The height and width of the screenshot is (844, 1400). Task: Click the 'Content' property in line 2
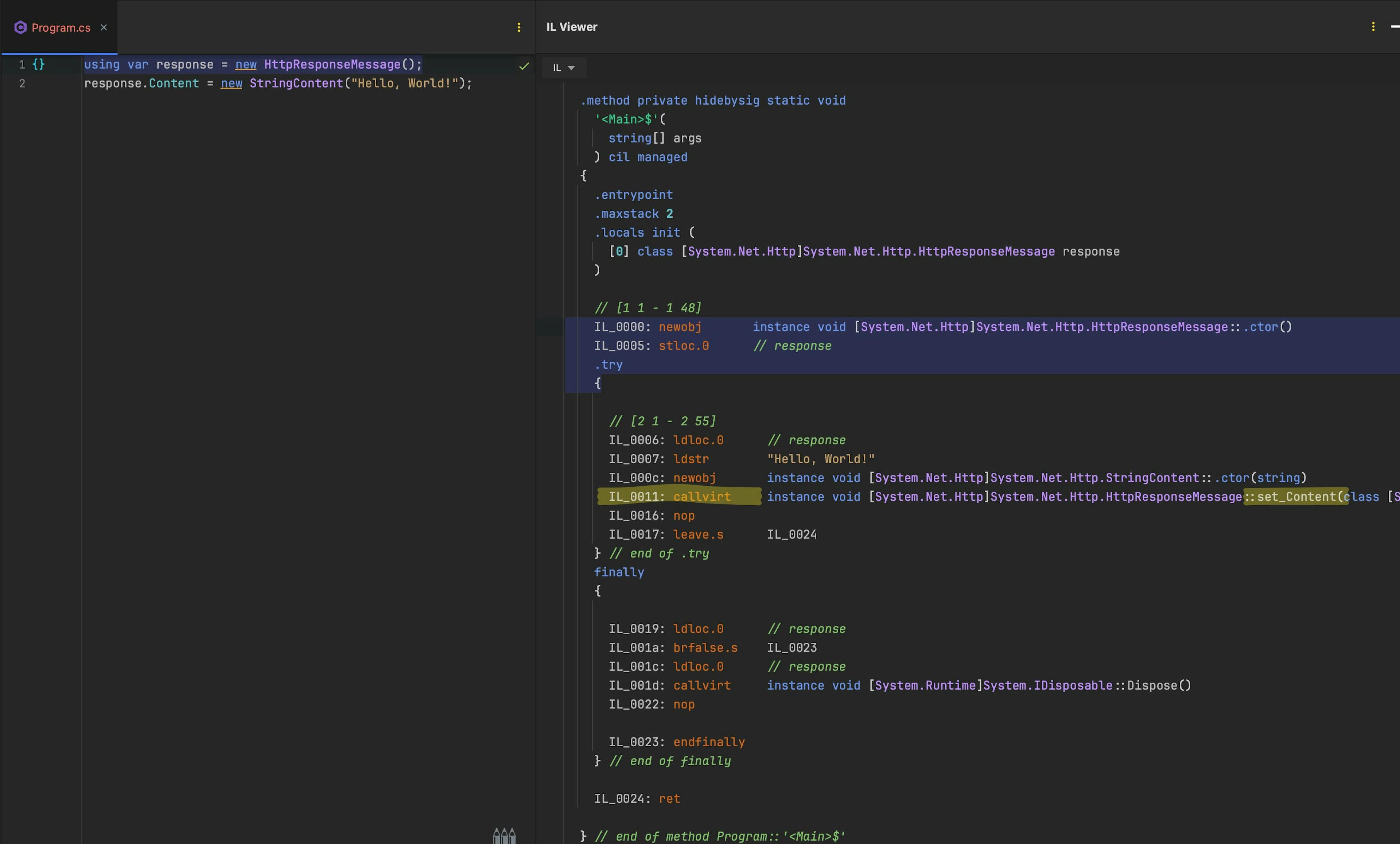pos(174,83)
